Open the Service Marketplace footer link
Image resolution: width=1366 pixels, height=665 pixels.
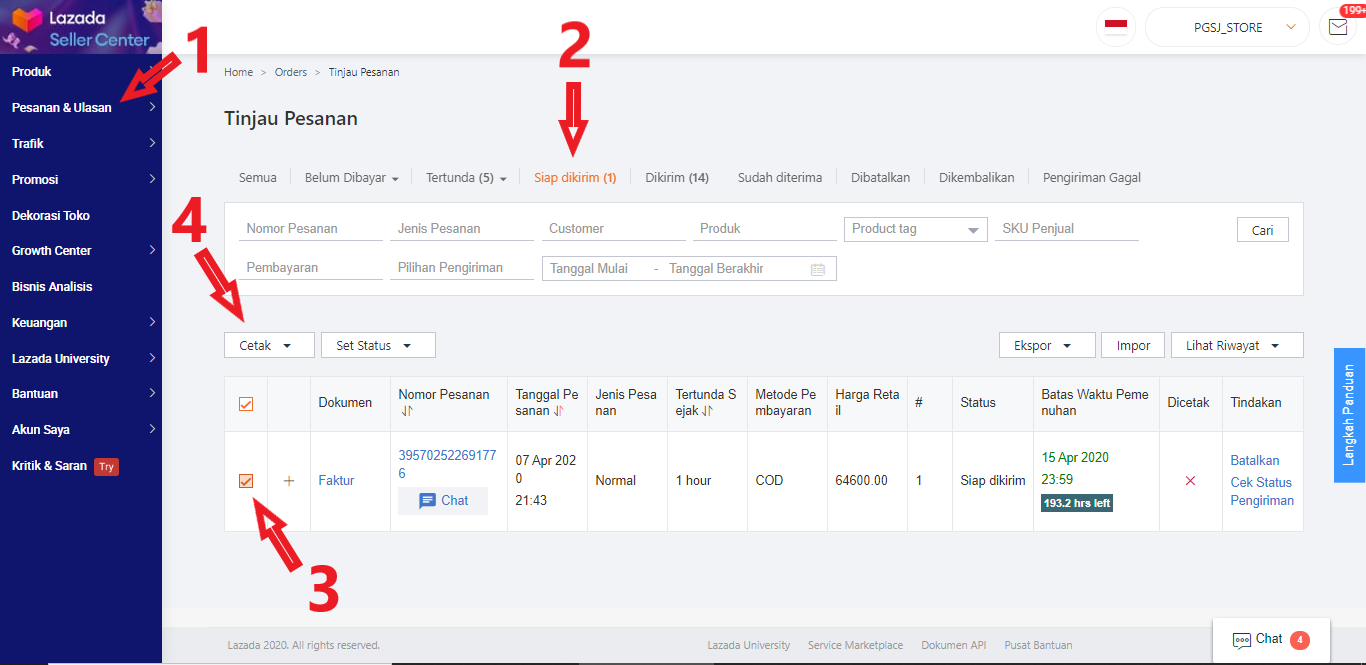[855, 645]
